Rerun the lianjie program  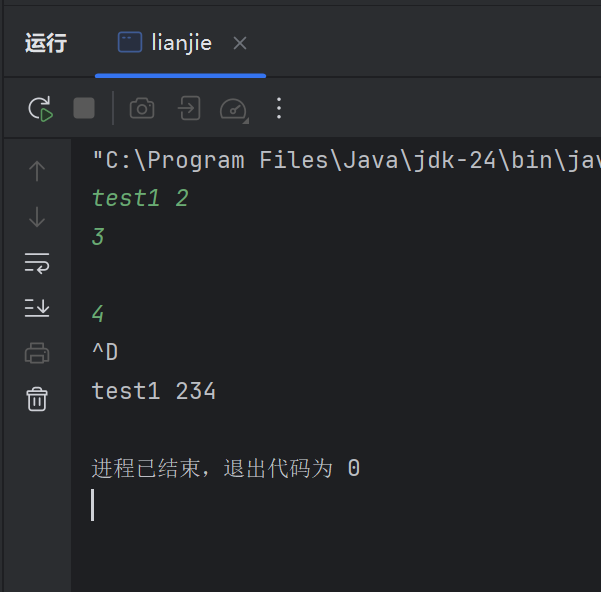tap(39, 108)
